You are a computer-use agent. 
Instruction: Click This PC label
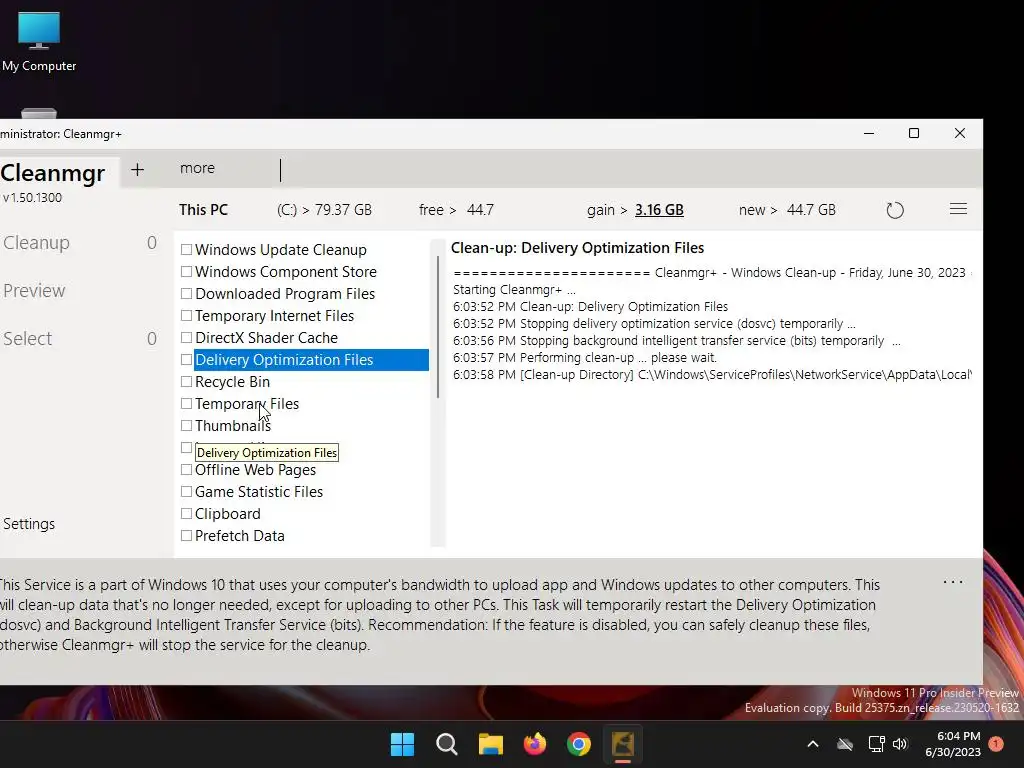pyautogui.click(x=203, y=210)
